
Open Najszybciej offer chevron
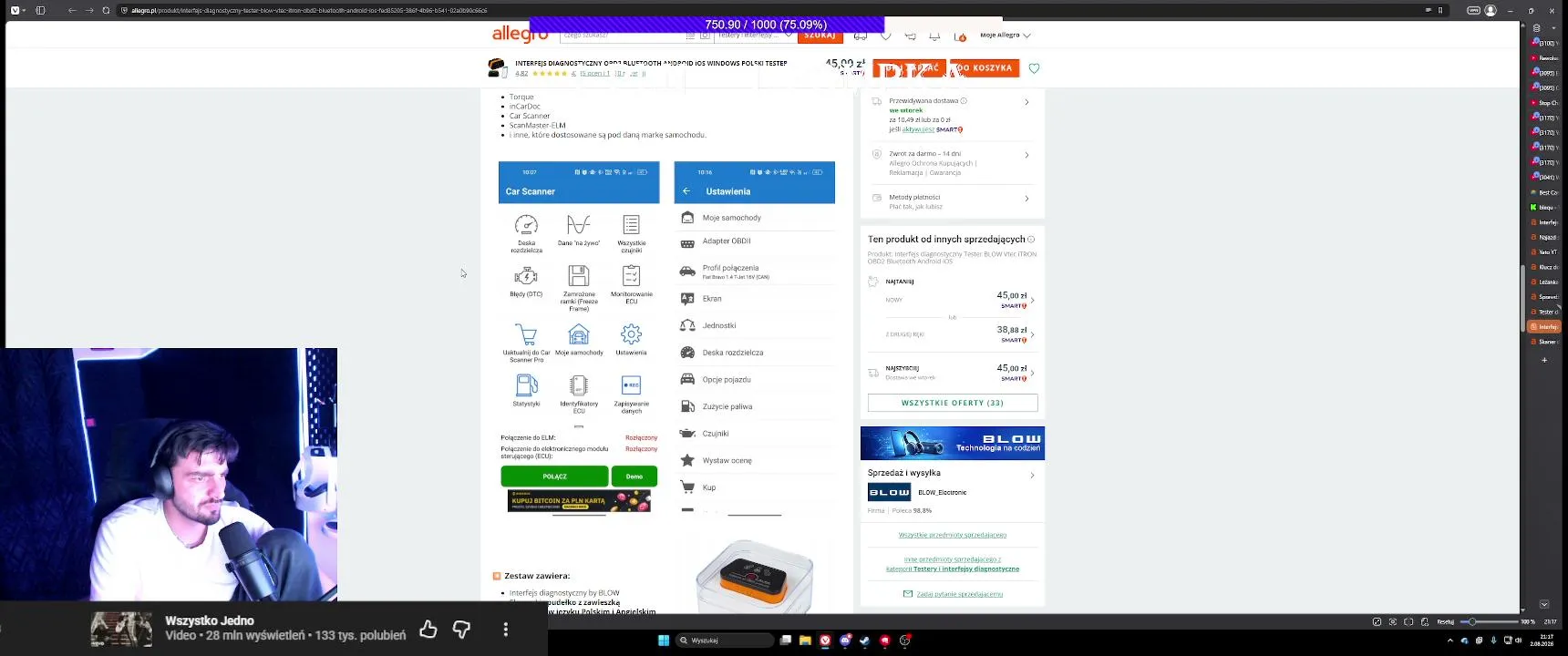coord(1032,373)
